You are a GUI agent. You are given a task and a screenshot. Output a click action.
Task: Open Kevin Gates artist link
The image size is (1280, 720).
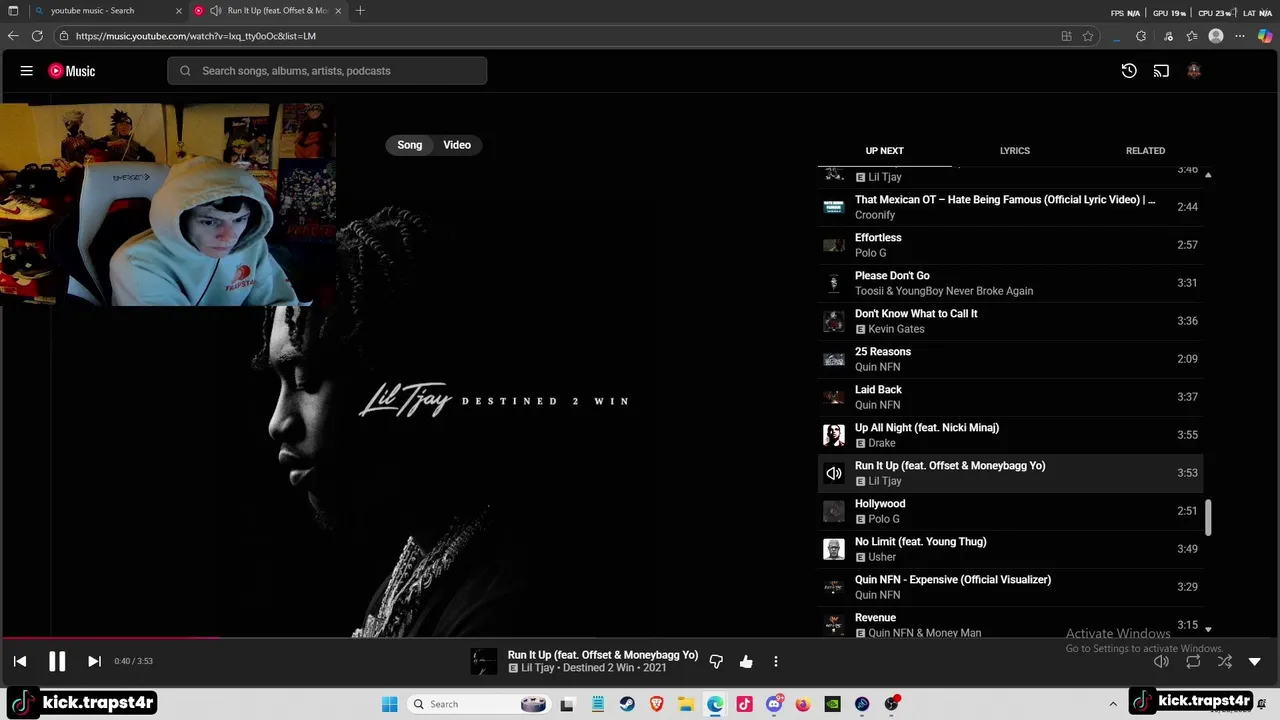point(896,329)
